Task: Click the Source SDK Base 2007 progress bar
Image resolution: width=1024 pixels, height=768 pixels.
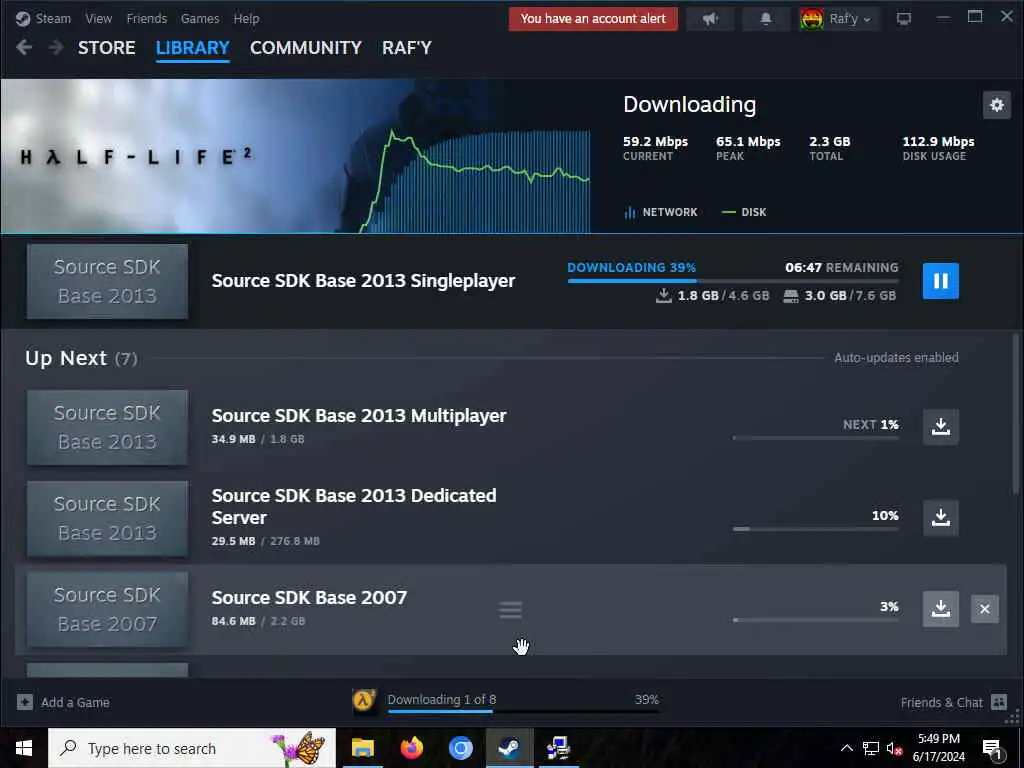Action: click(x=815, y=620)
